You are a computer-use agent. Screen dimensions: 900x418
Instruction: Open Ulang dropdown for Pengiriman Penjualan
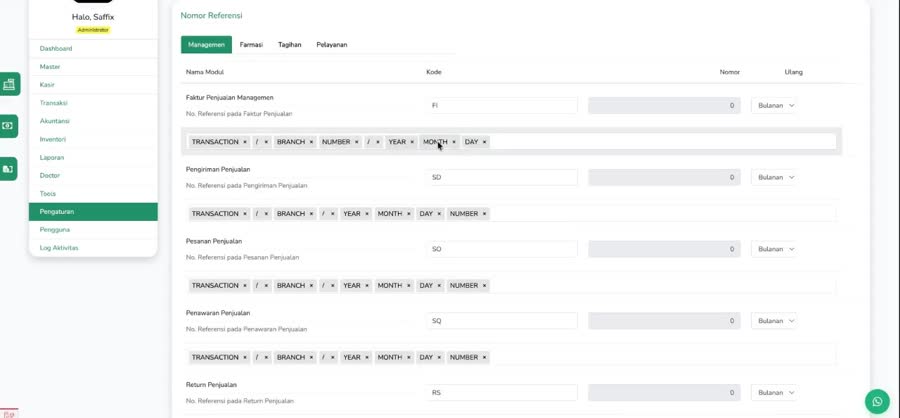774,177
